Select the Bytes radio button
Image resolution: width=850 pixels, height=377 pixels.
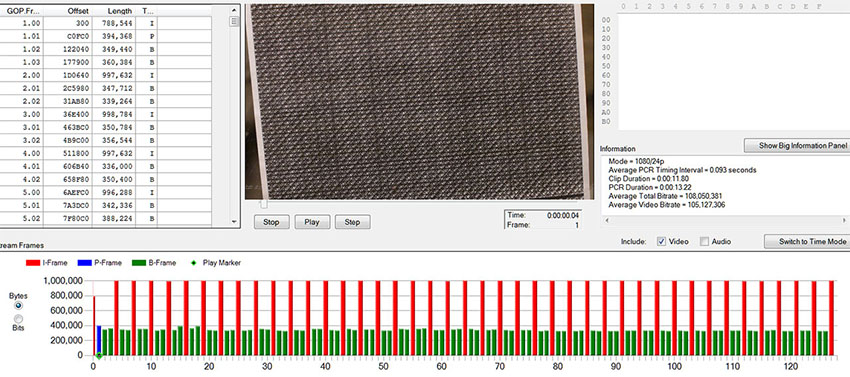pos(18,306)
